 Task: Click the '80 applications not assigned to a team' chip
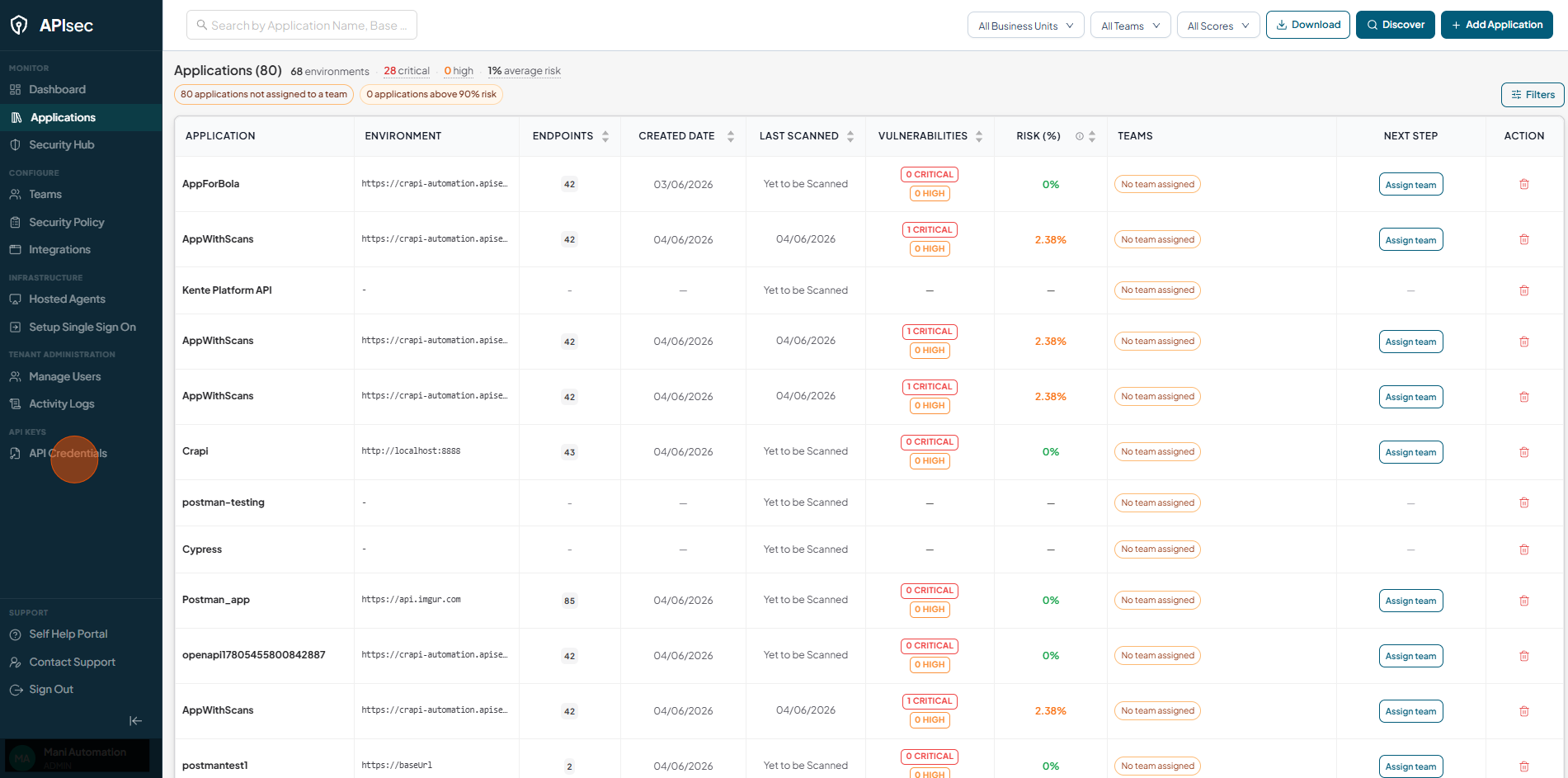(x=264, y=94)
